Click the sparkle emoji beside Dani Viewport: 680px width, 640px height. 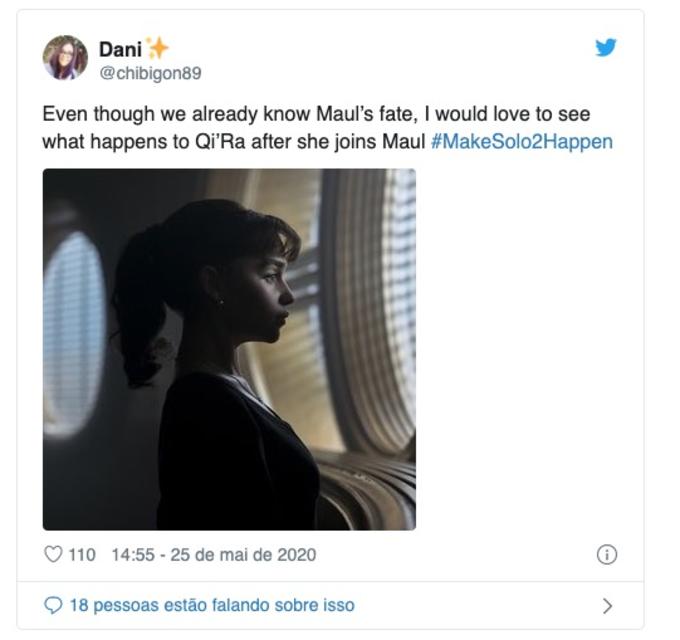click(157, 48)
